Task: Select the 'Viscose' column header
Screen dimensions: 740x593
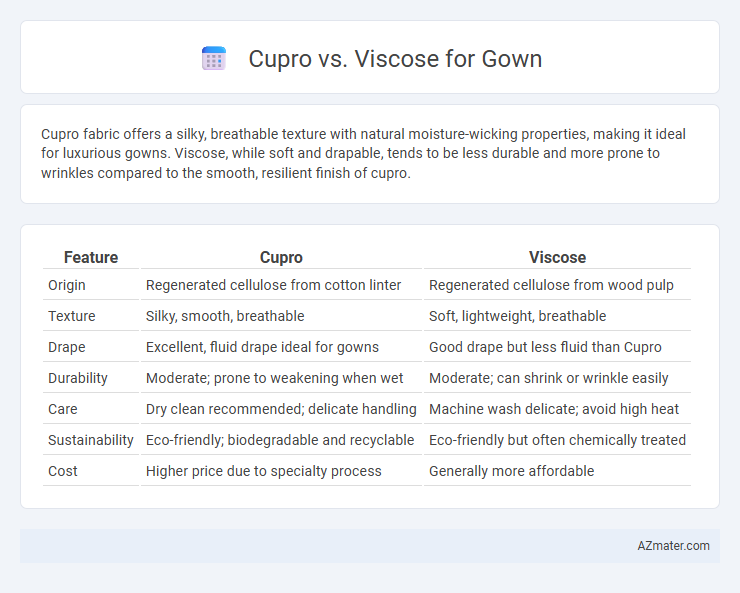Action: 557,257
